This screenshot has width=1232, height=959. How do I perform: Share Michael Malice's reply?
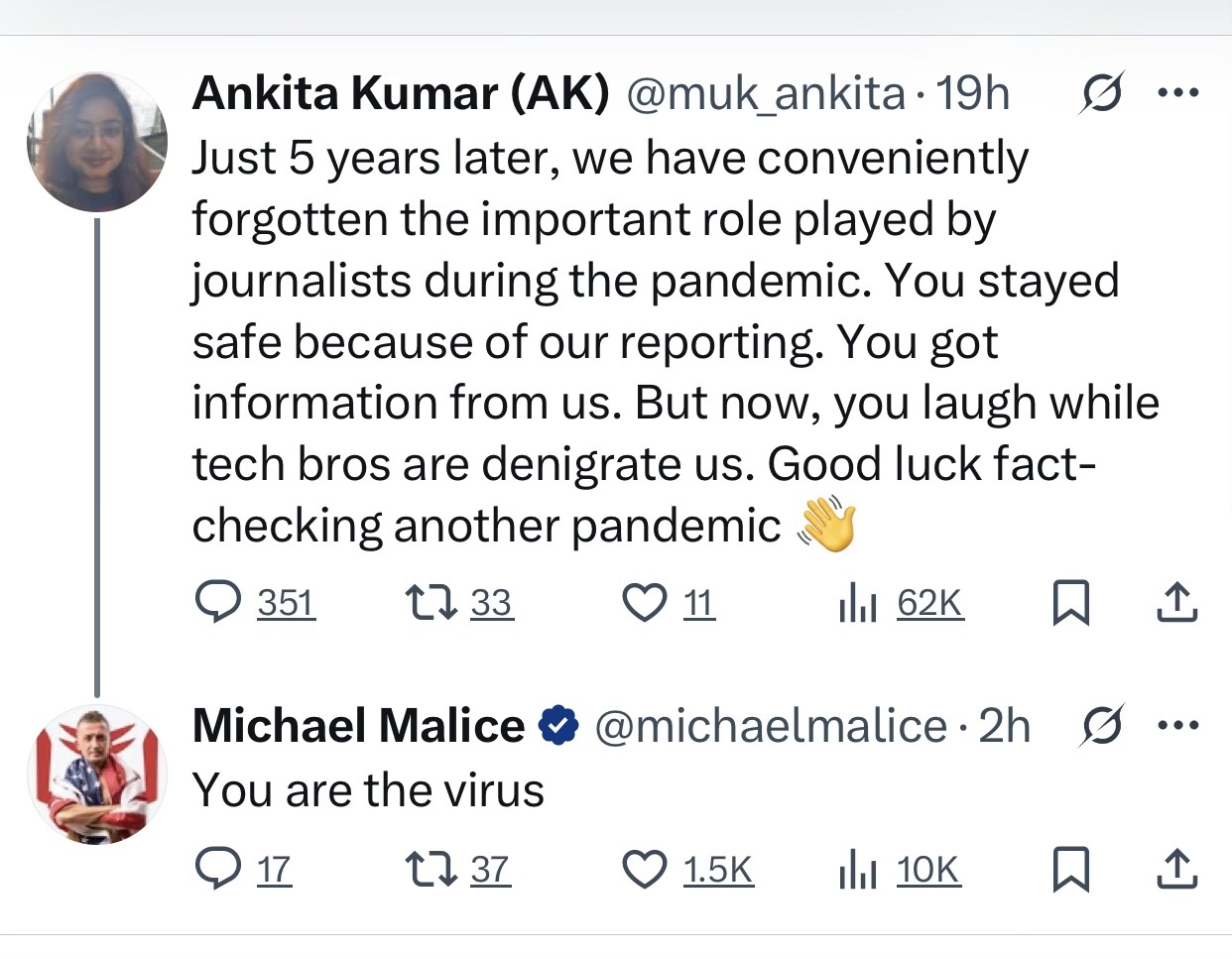pos(1177,870)
